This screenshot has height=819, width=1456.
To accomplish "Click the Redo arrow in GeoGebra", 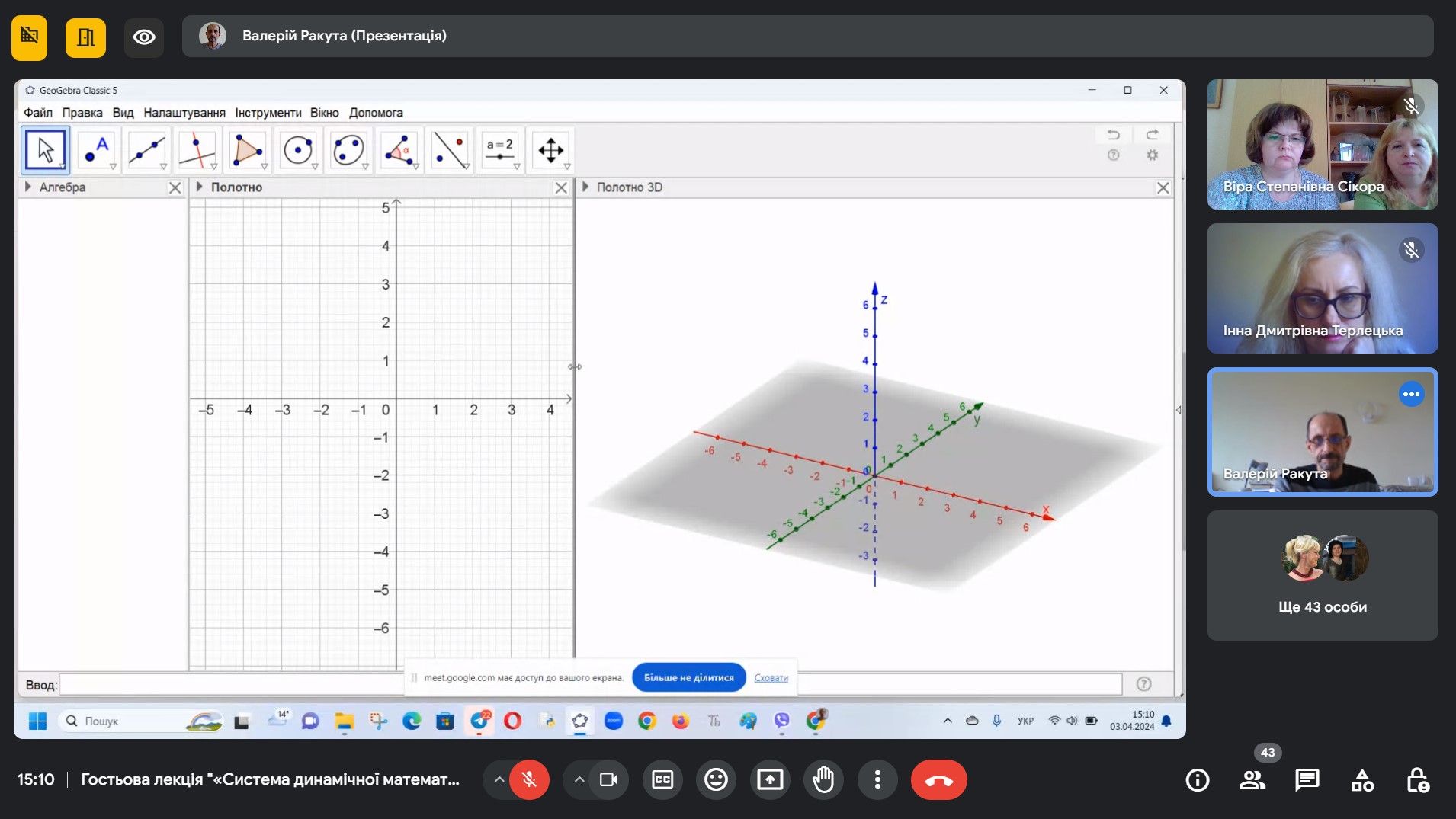I will [1153, 135].
